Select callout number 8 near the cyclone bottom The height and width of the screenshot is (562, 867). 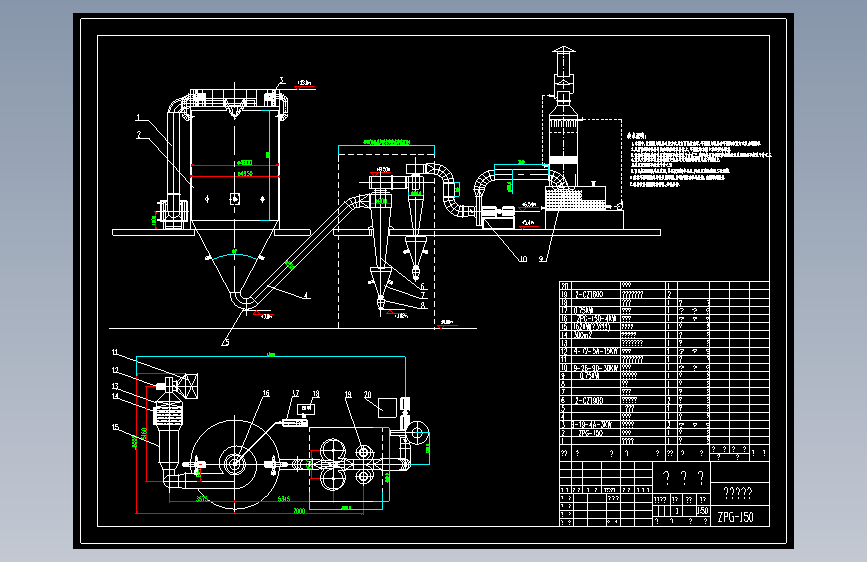point(423,305)
